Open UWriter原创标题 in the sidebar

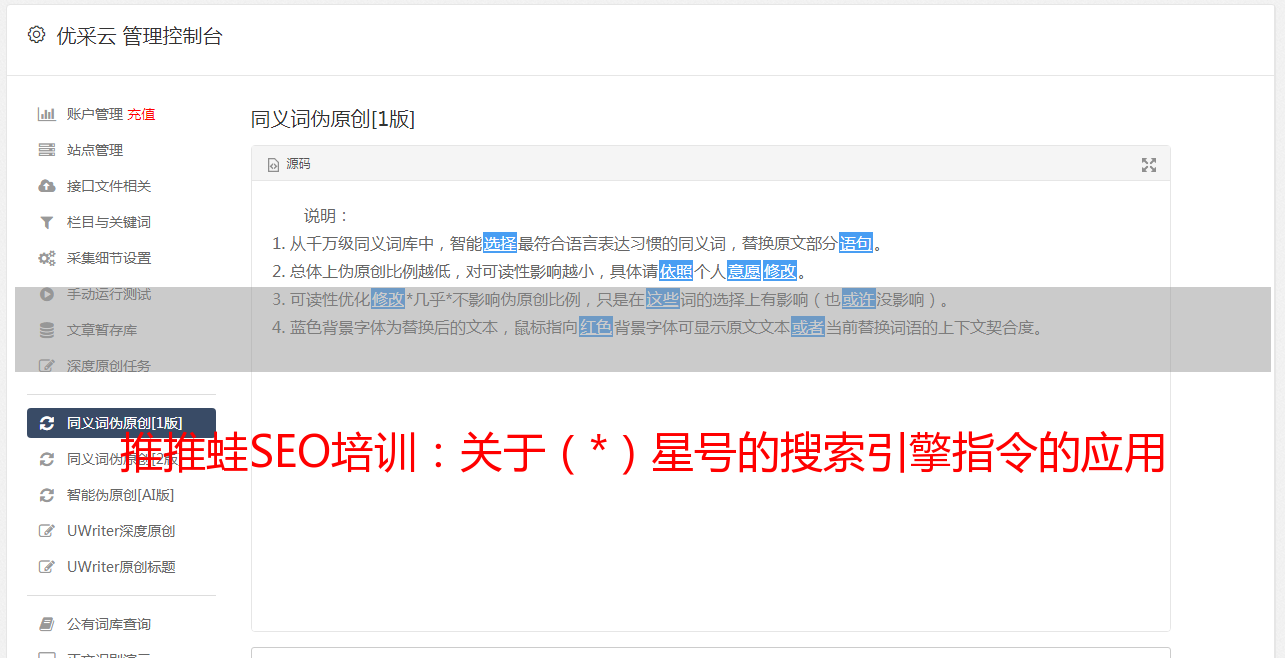[121, 567]
